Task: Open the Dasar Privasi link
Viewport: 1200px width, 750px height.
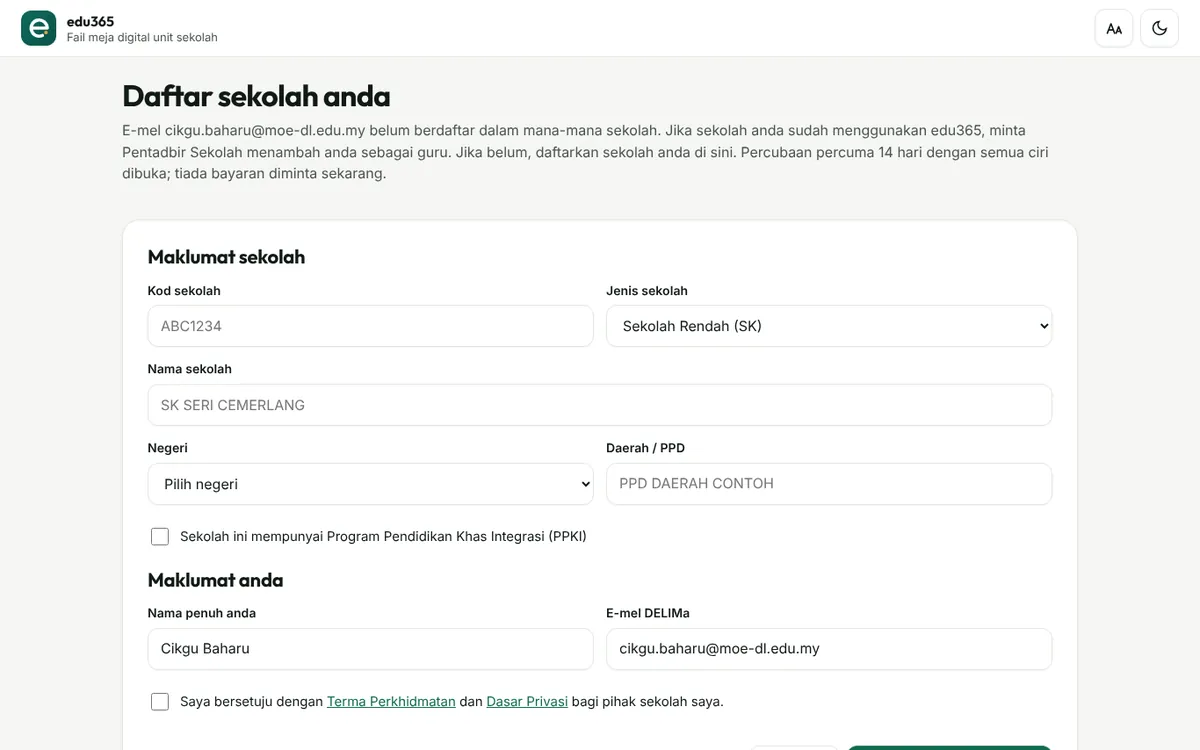Action: pos(527,702)
